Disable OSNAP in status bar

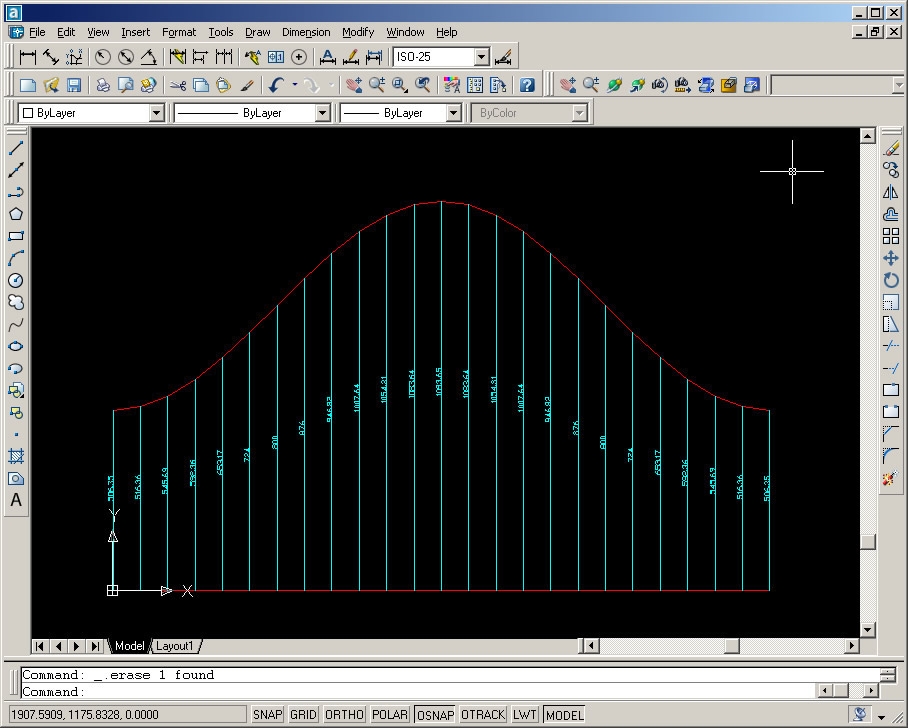pyautogui.click(x=435, y=714)
